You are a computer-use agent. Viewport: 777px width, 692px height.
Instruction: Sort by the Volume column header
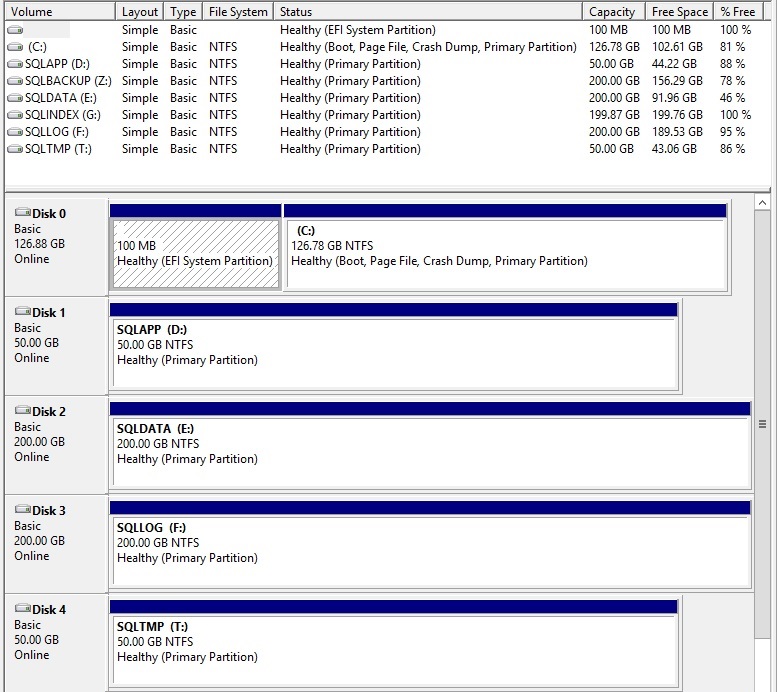coord(58,12)
